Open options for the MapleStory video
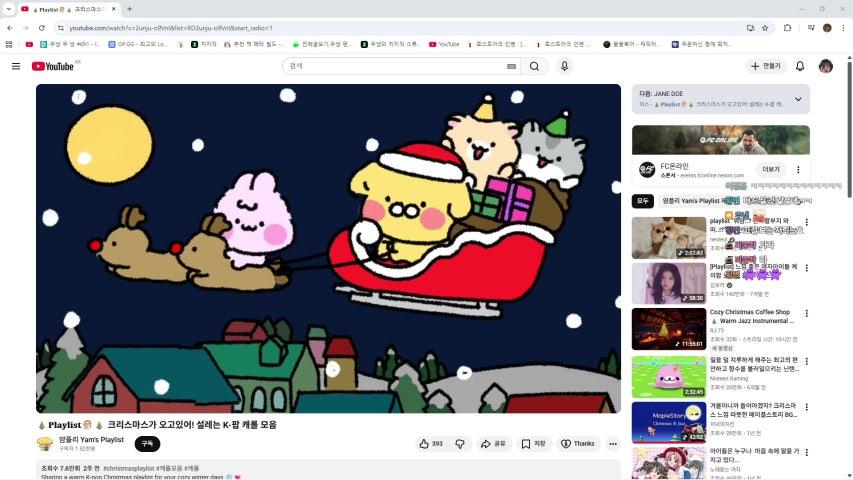Screen dimensions: 853x480 click(807, 407)
